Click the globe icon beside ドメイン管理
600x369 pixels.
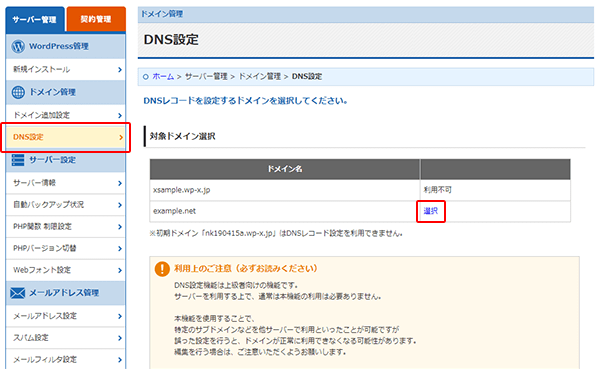pyautogui.click(x=18, y=92)
